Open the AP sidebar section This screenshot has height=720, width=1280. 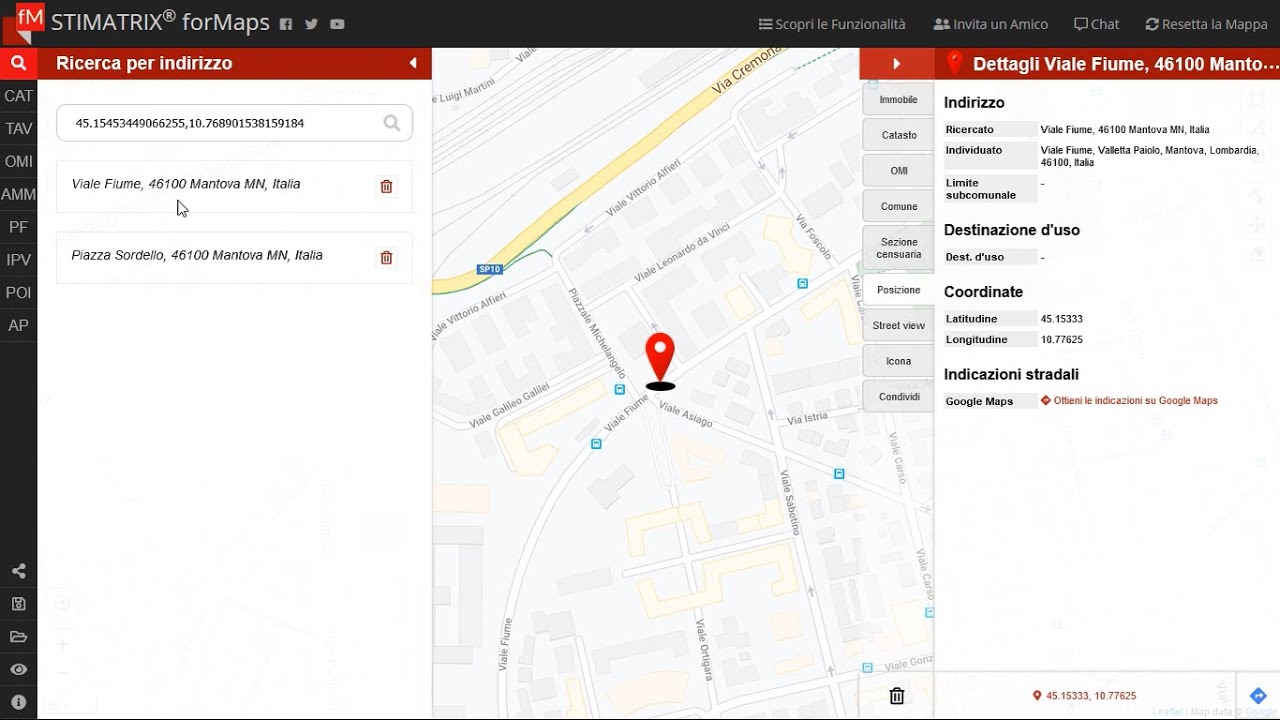point(18,326)
